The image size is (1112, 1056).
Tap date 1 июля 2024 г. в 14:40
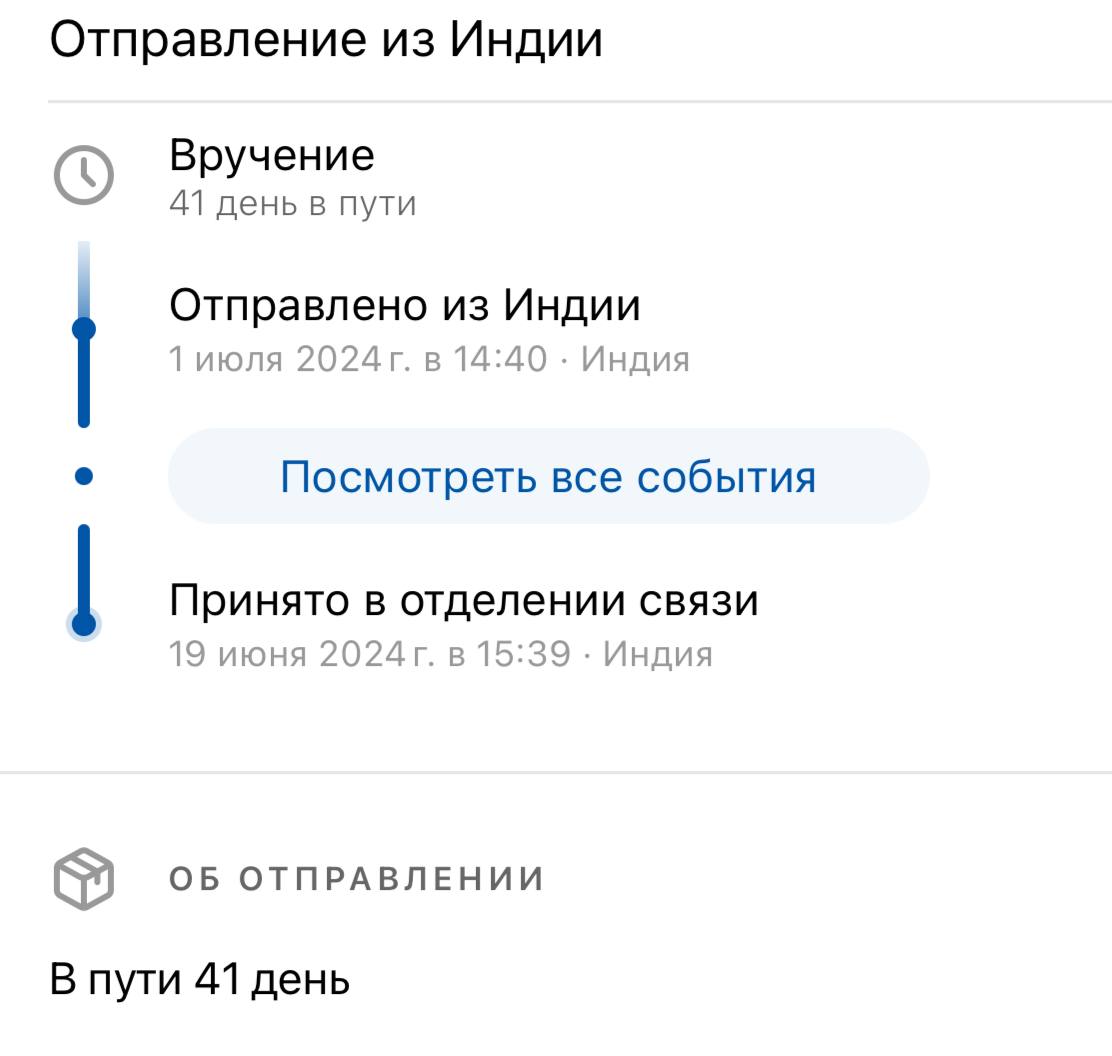[x=358, y=359]
